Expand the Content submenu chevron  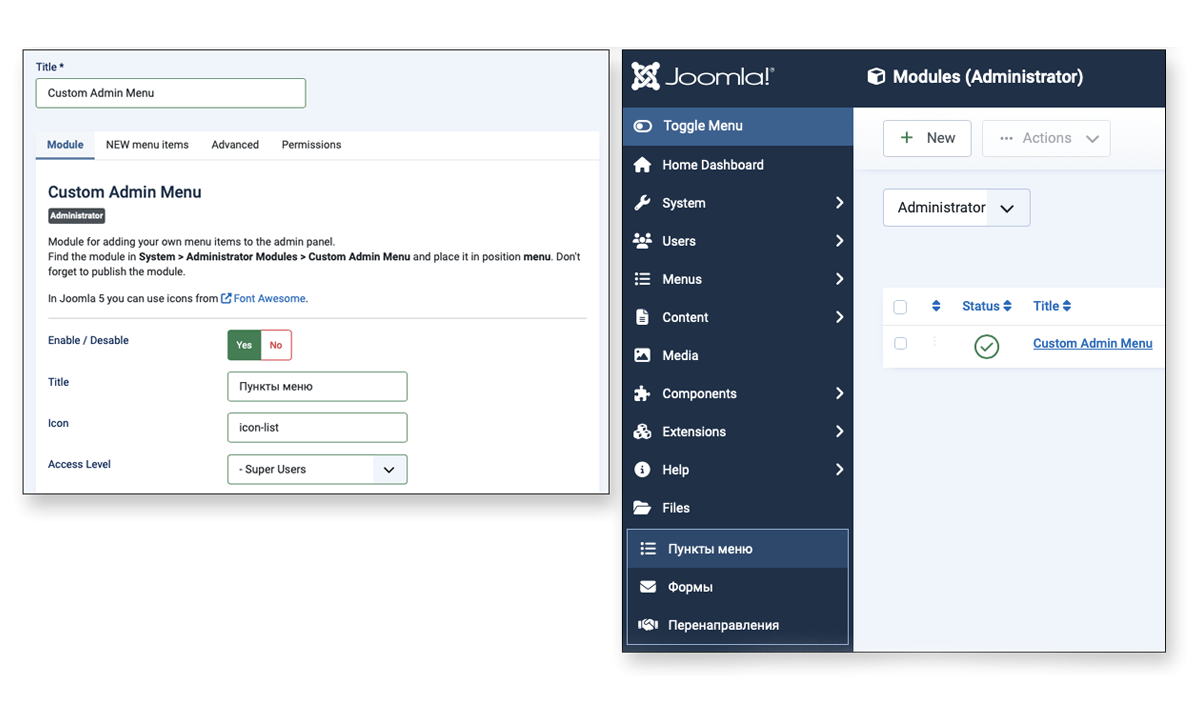(839, 317)
